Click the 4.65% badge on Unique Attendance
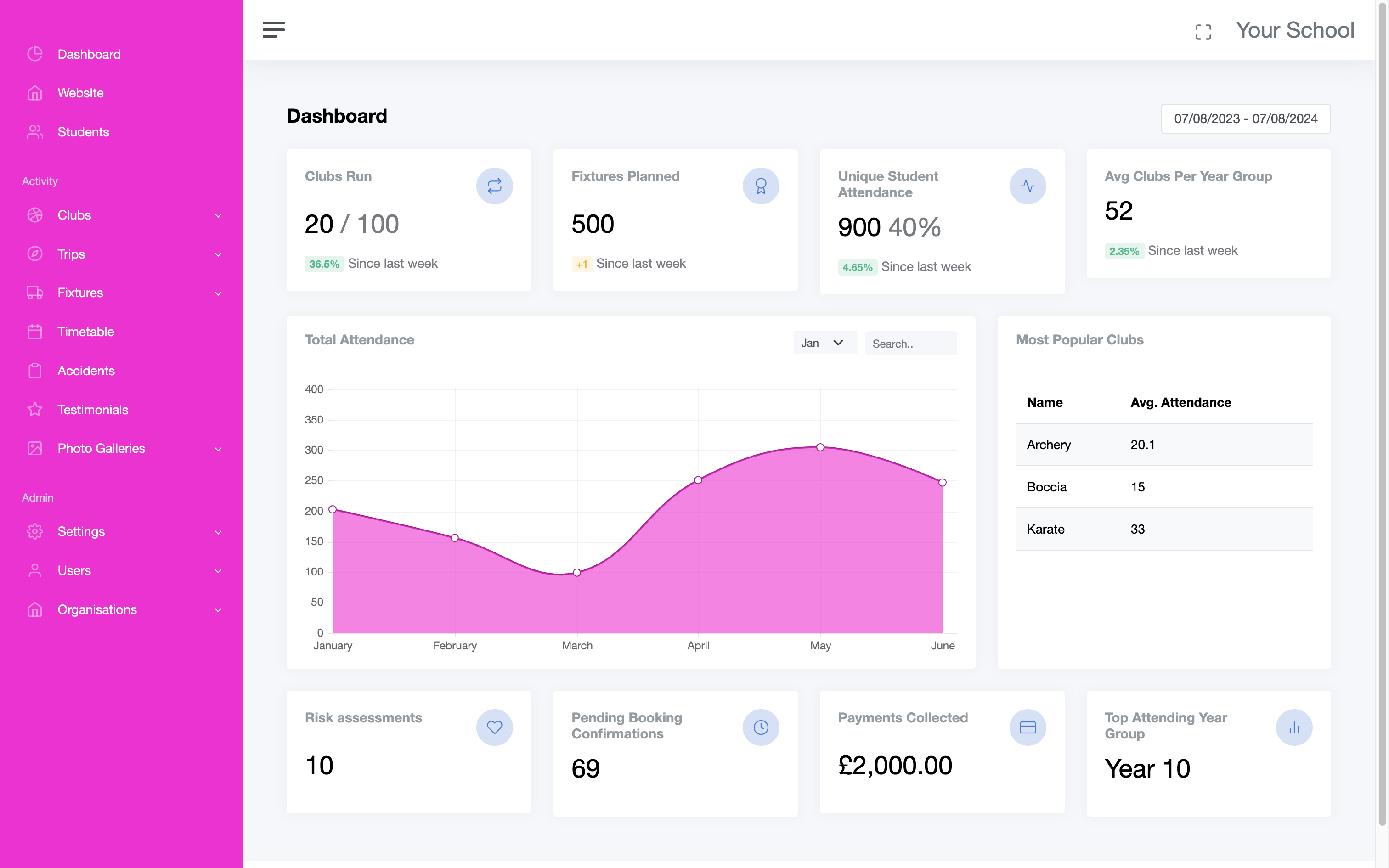The image size is (1389, 868). 858,267
